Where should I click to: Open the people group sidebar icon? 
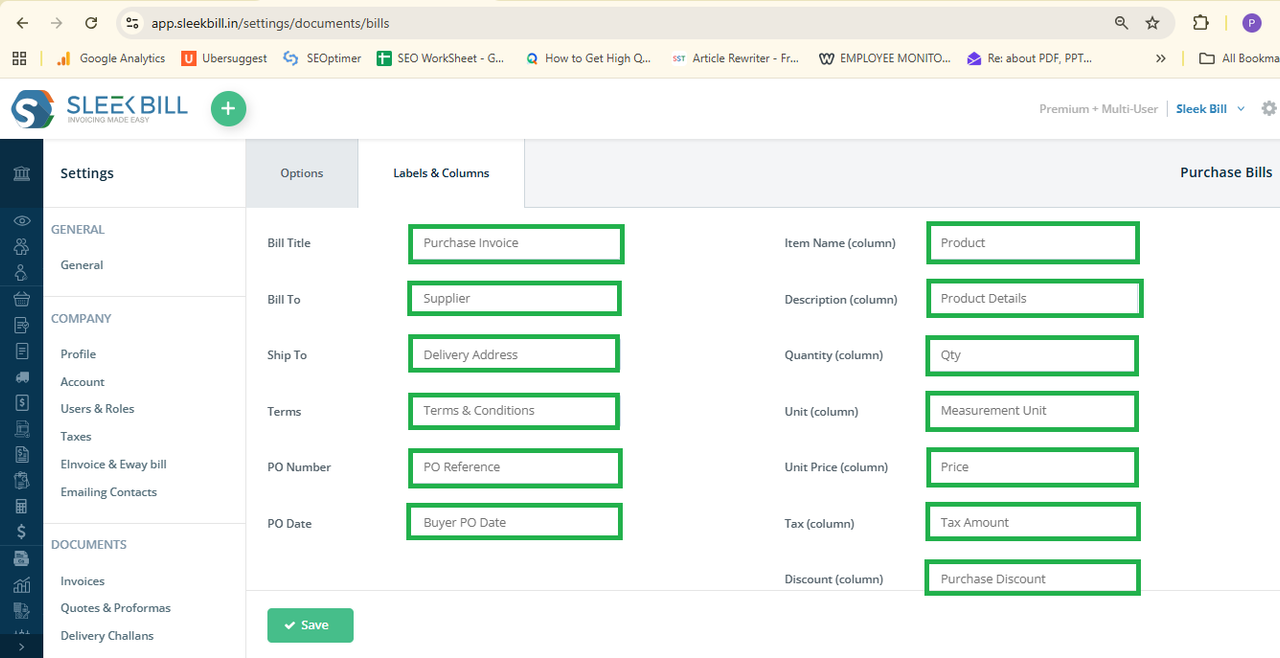coord(21,246)
